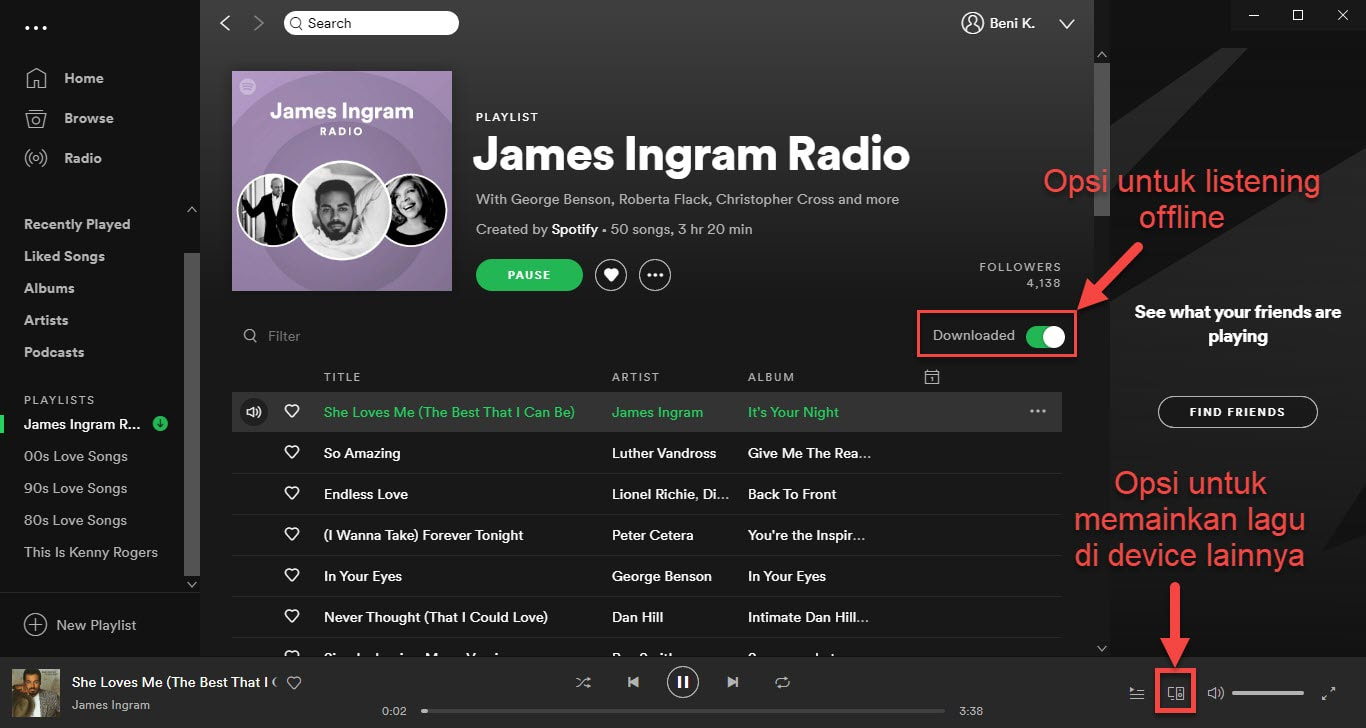This screenshot has width=1366, height=728.
Task: Open This Is Kenny Rogers playlist
Action: tap(91, 552)
